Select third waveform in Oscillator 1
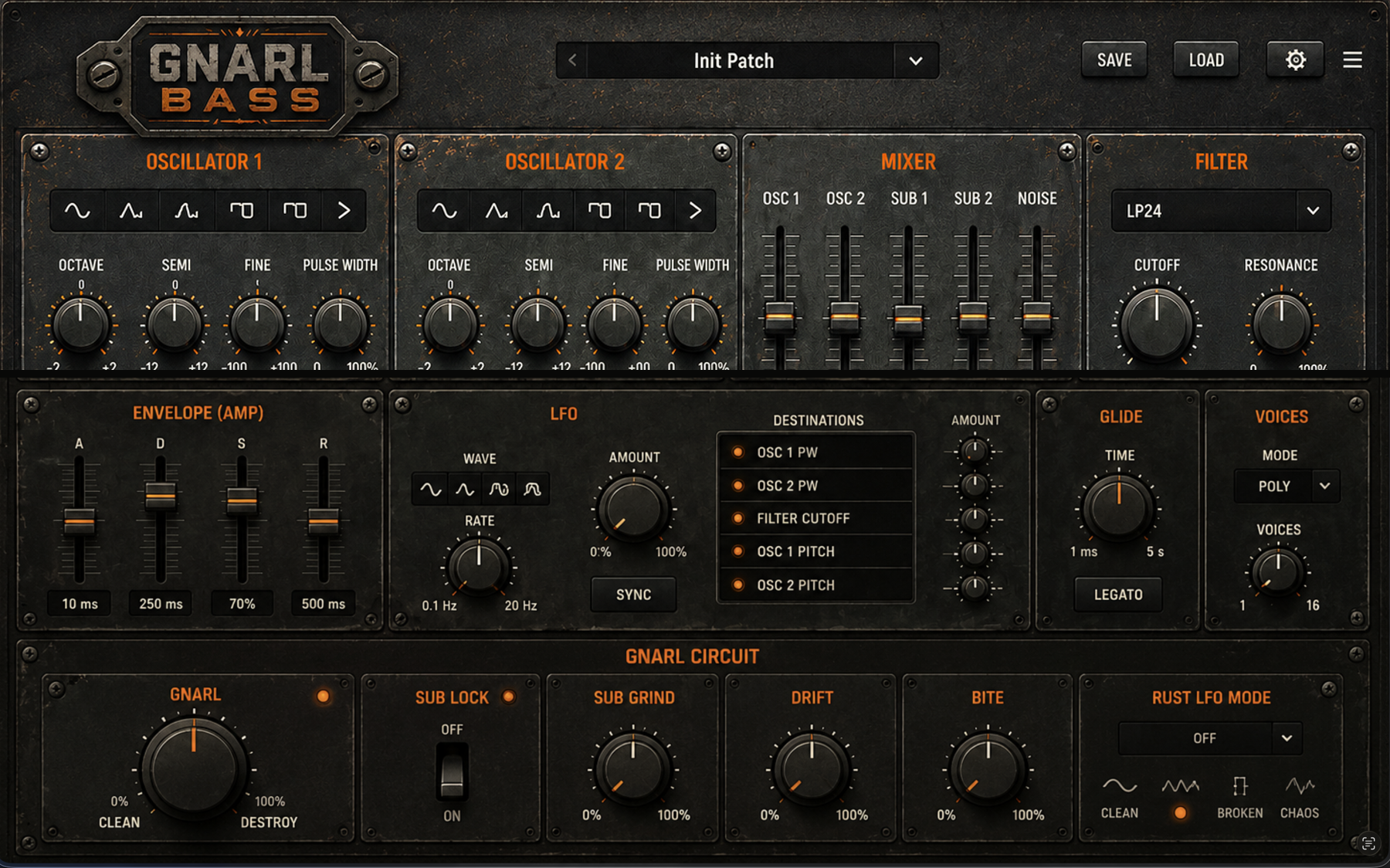The width and height of the screenshot is (1390, 868). point(186,210)
